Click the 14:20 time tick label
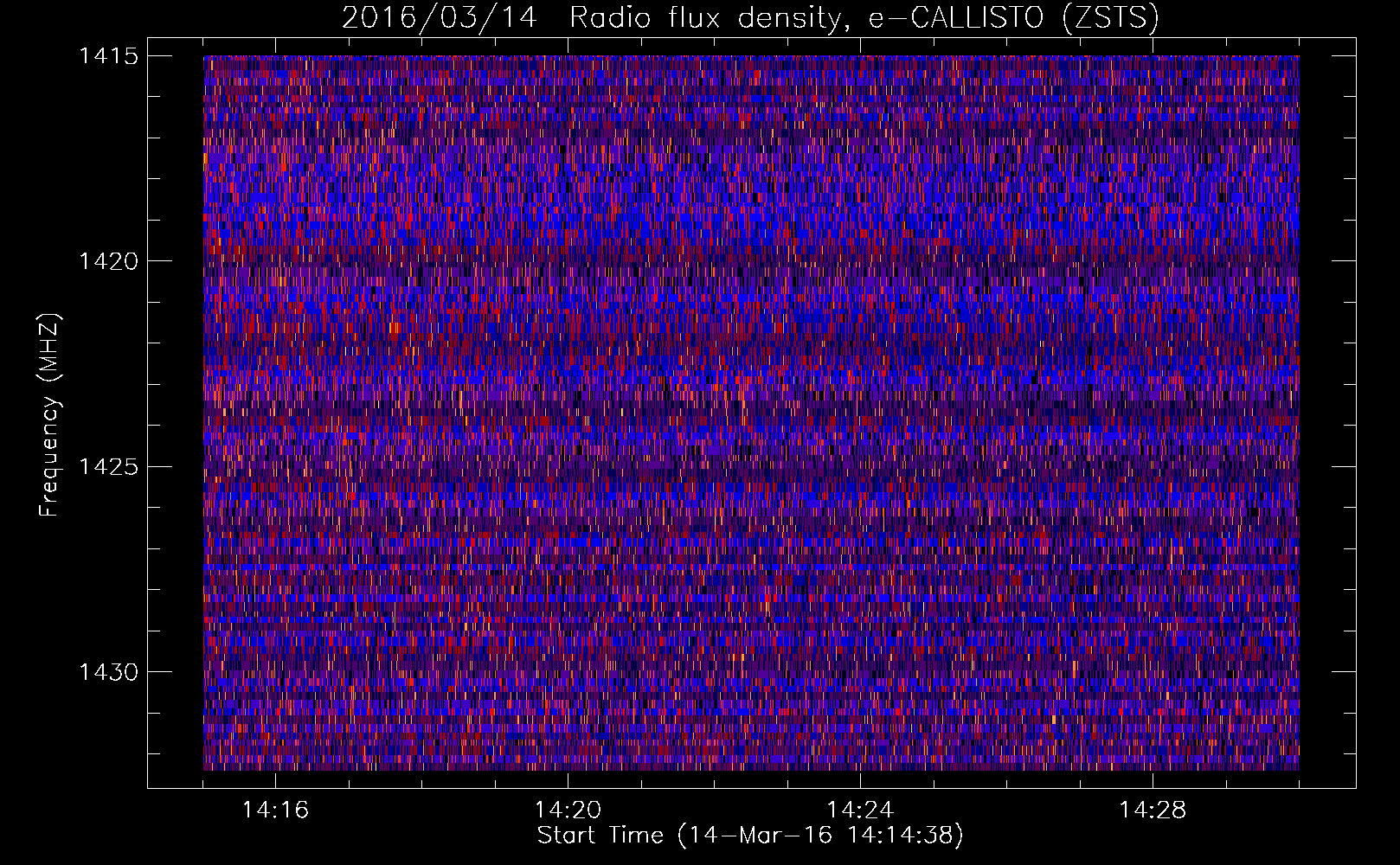Viewport: 1400px width, 865px height. 568,811
